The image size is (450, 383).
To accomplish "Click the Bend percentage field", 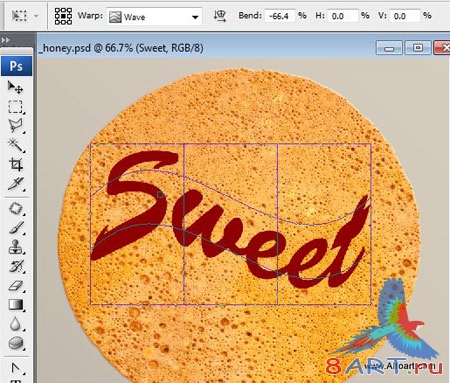I will [x=280, y=16].
